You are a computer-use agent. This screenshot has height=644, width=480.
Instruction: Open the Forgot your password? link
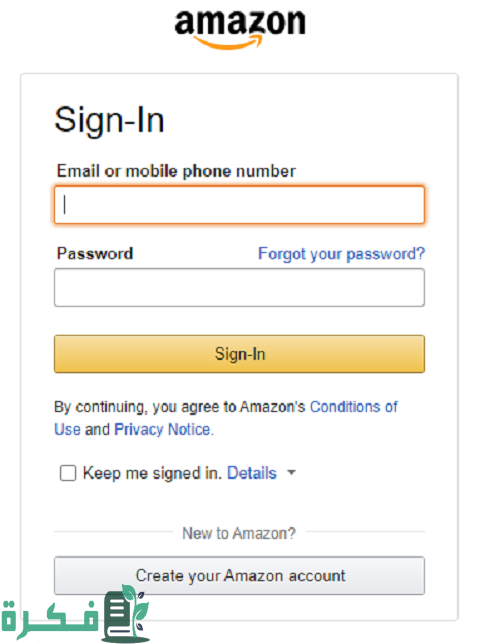click(x=341, y=254)
